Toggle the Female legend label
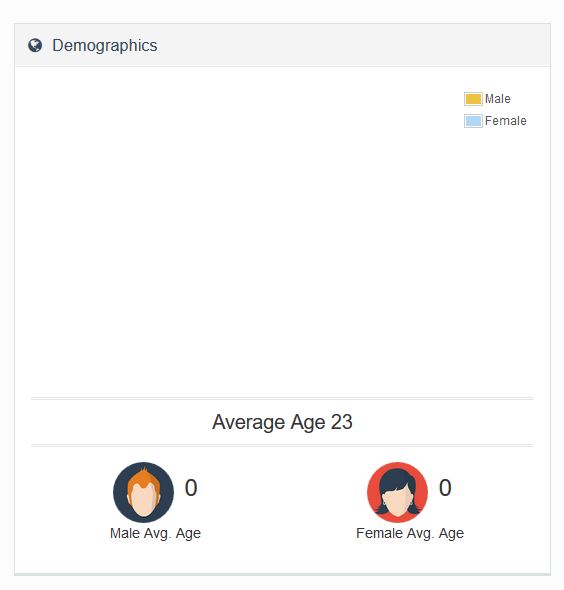 pyautogui.click(x=505, y=121)
